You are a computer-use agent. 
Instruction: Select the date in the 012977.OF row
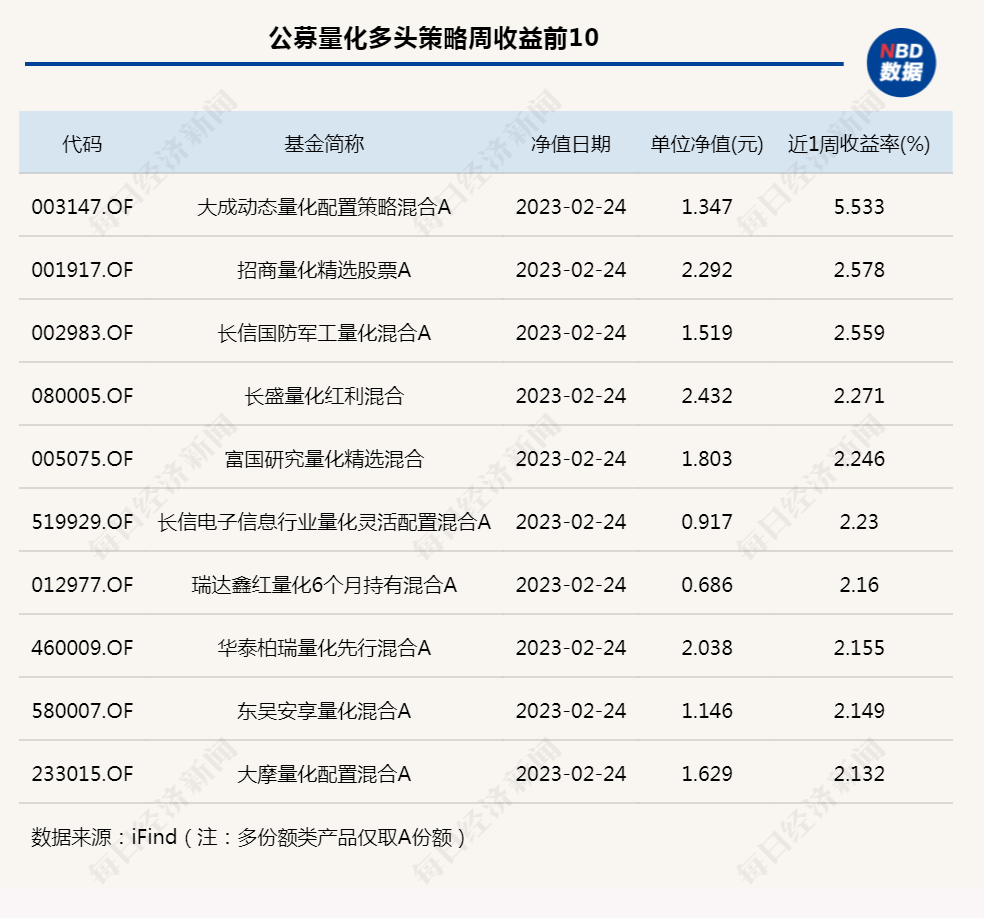click(x=571, y=585)
